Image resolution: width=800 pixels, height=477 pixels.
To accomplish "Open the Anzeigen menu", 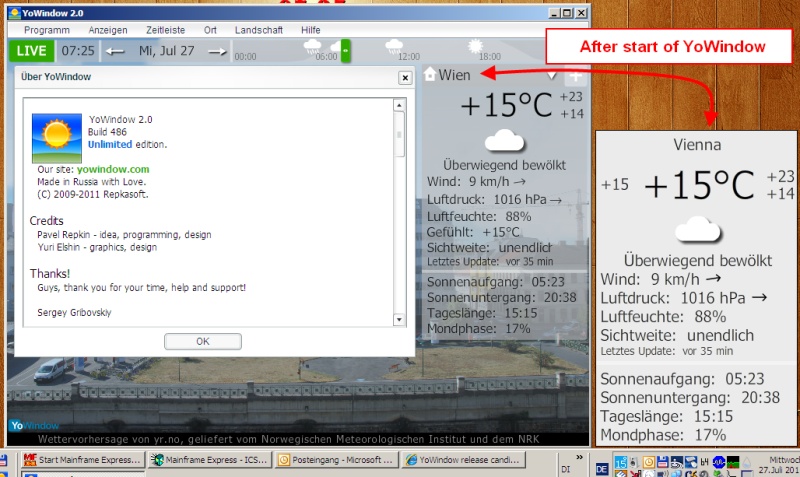I will click(108, 30).
